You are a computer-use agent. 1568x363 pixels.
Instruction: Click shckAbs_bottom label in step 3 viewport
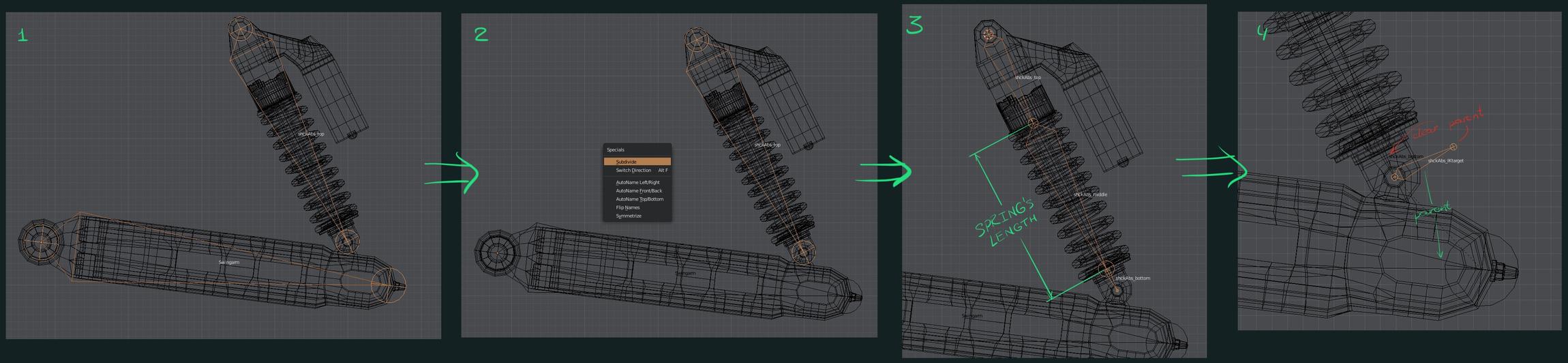point(1132,278)
